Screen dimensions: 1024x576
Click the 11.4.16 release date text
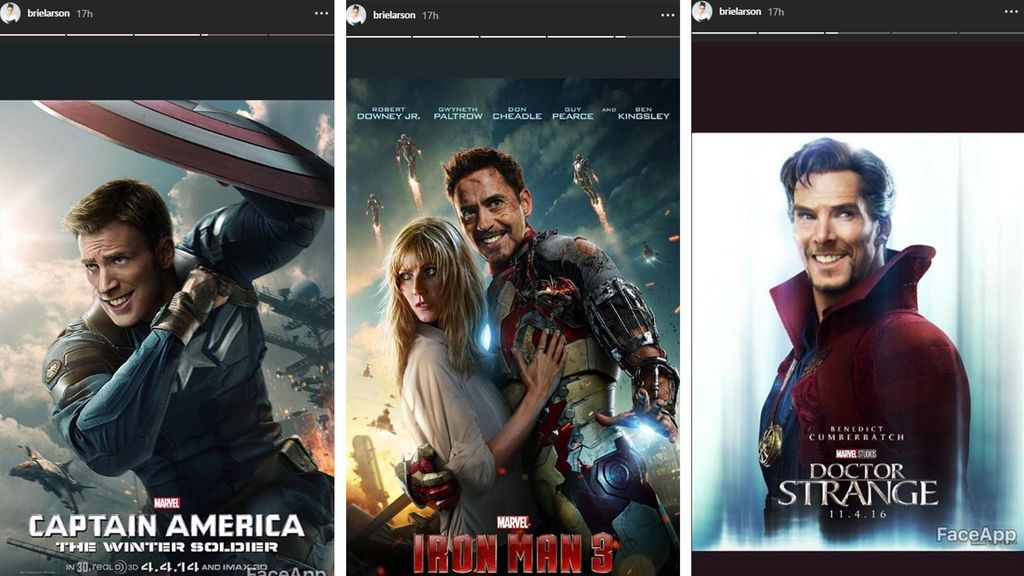858,514
